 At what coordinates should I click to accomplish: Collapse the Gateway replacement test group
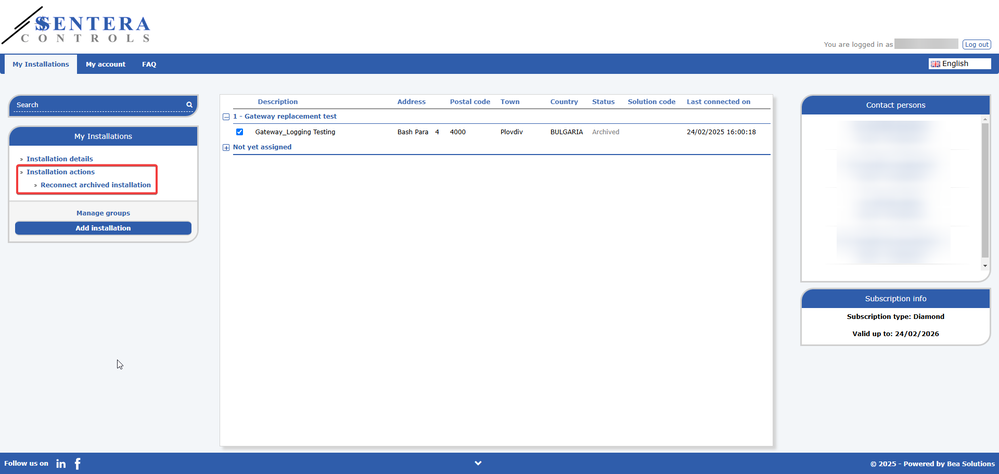tap(226, 117)
